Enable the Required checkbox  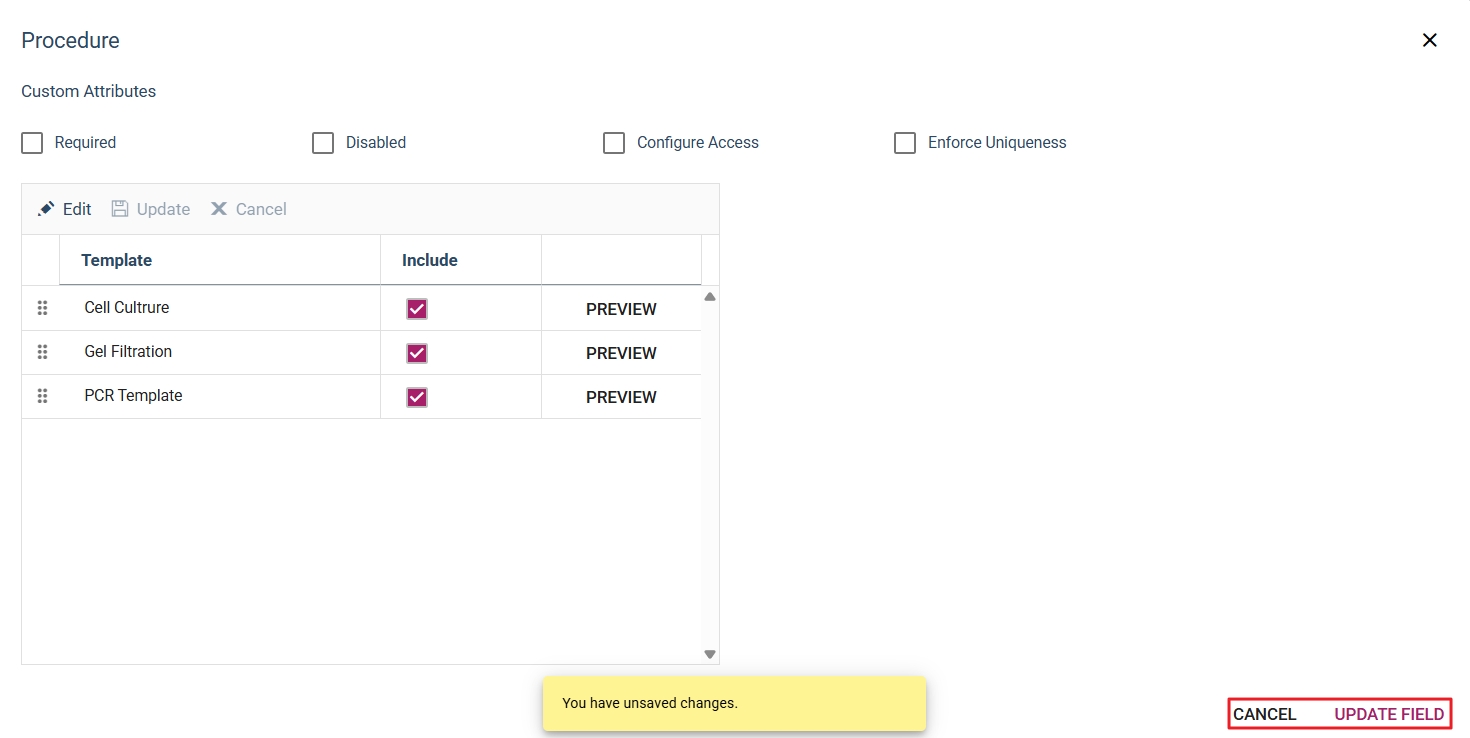[32, 143]
